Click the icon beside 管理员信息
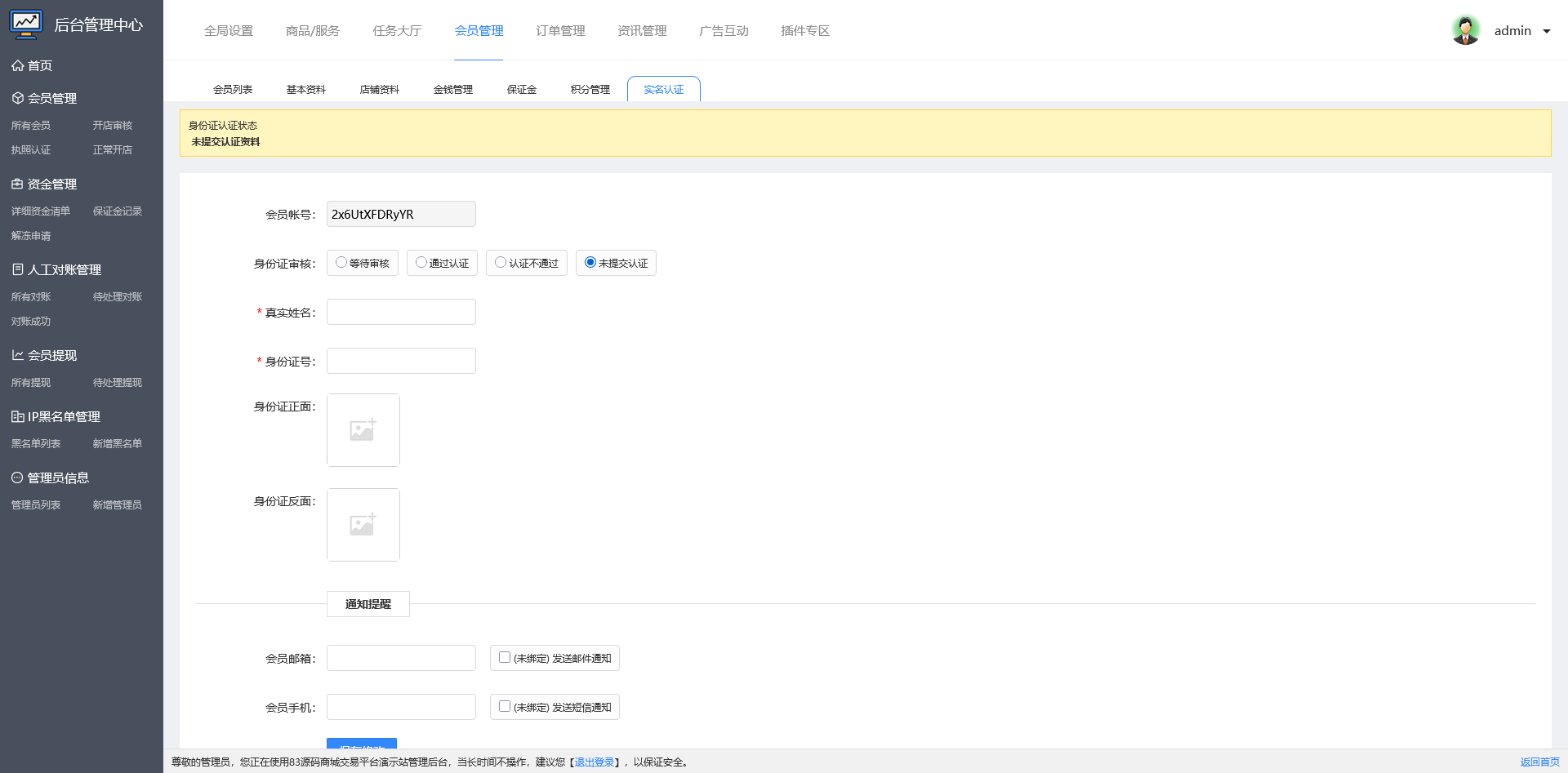 pos(17,478)
